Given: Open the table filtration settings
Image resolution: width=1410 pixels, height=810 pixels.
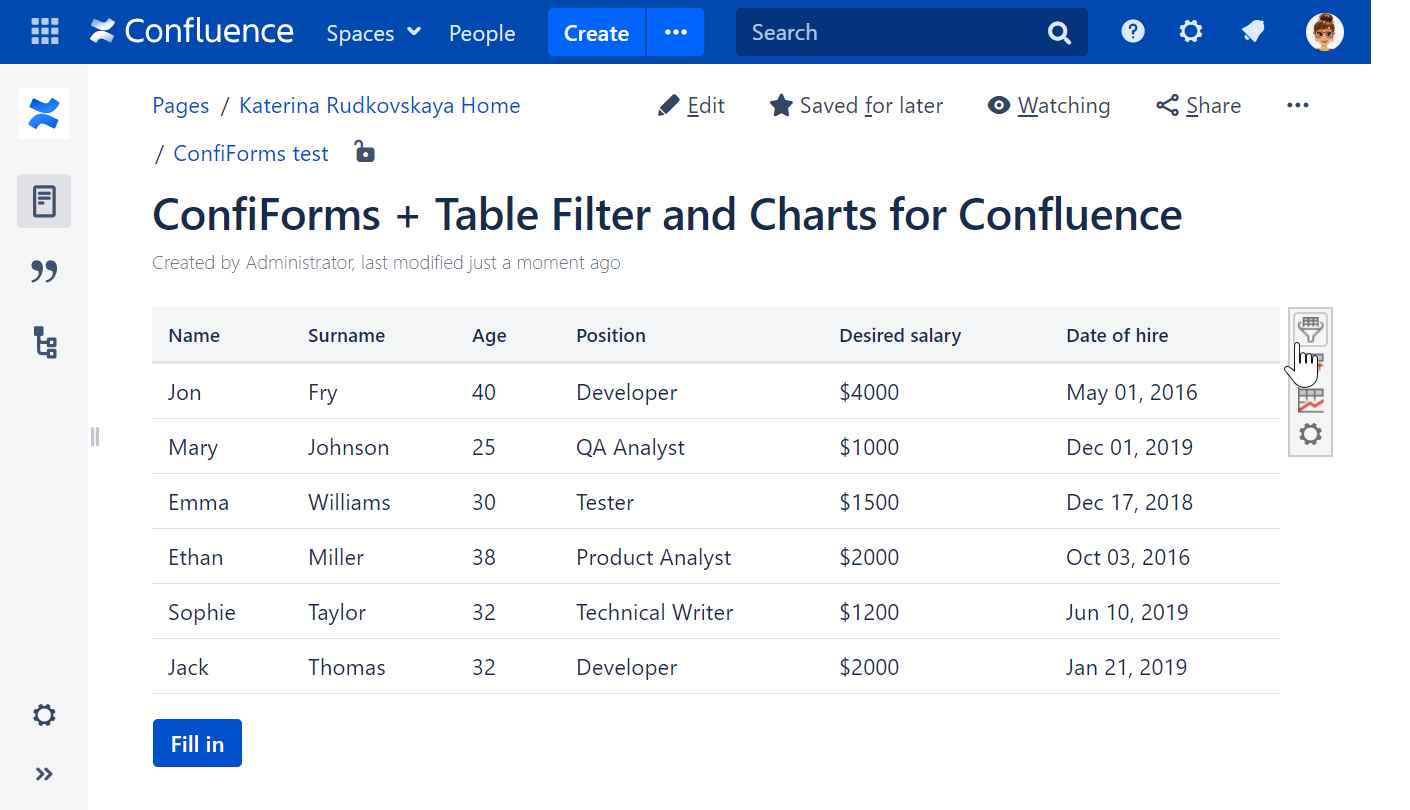Looking at the screenshot, I should [1310, 328].
